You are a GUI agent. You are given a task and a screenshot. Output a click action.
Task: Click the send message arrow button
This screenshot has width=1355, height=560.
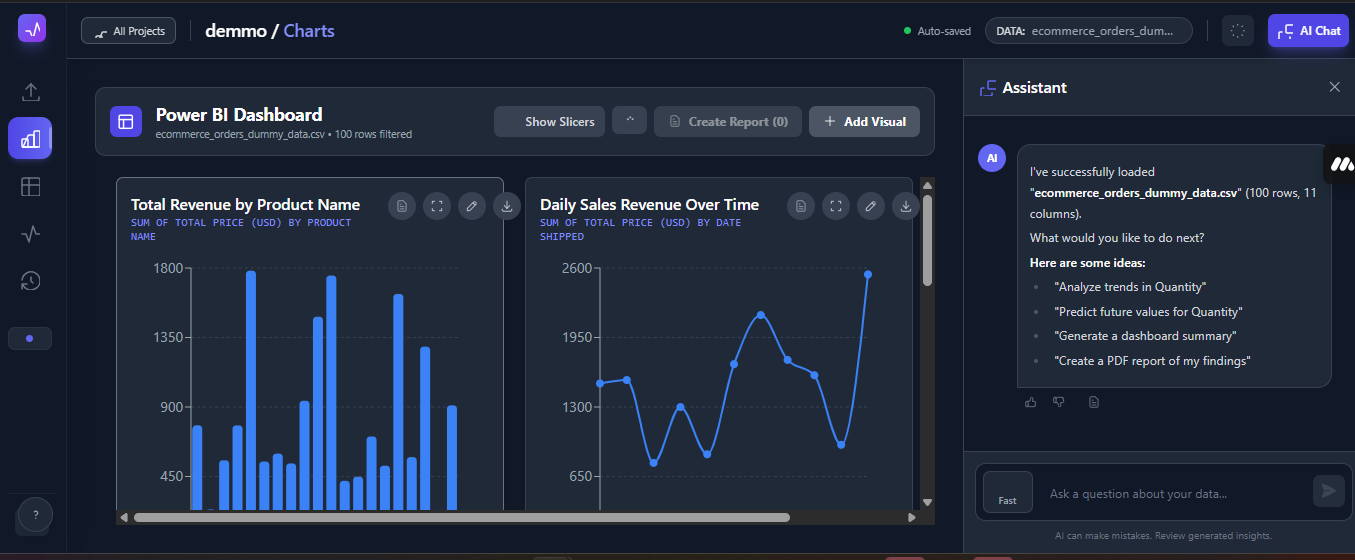1328,491
